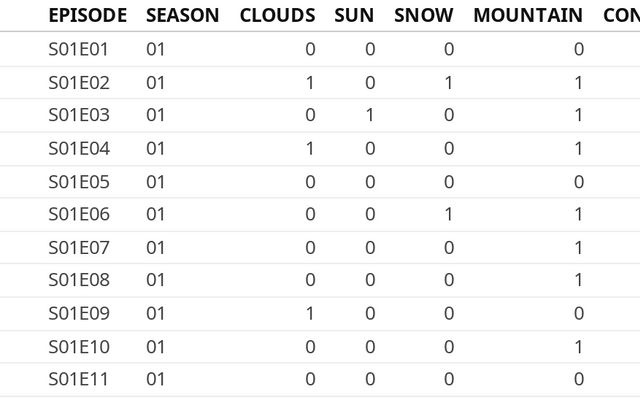This screenshot has height=400, width=640.
Task: Sort by the CLOUDS column header
Action: click(x=277, y=15)
